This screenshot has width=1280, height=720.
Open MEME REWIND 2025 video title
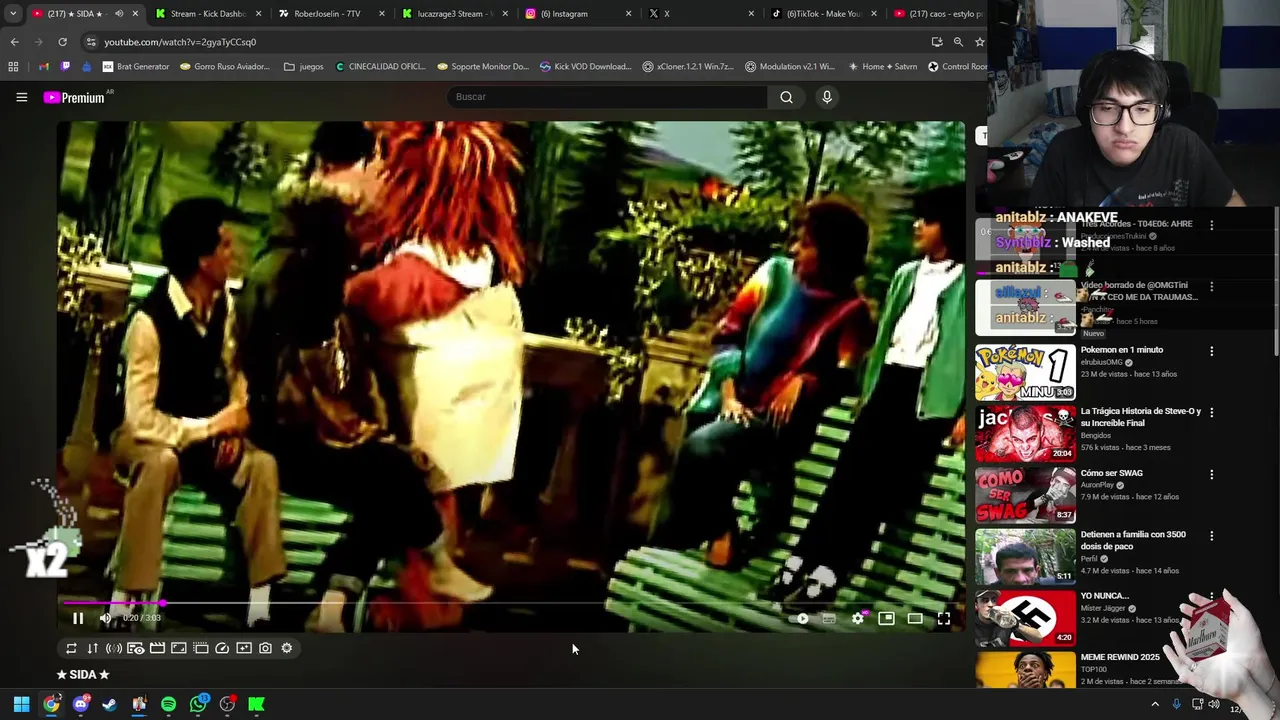1120,657
